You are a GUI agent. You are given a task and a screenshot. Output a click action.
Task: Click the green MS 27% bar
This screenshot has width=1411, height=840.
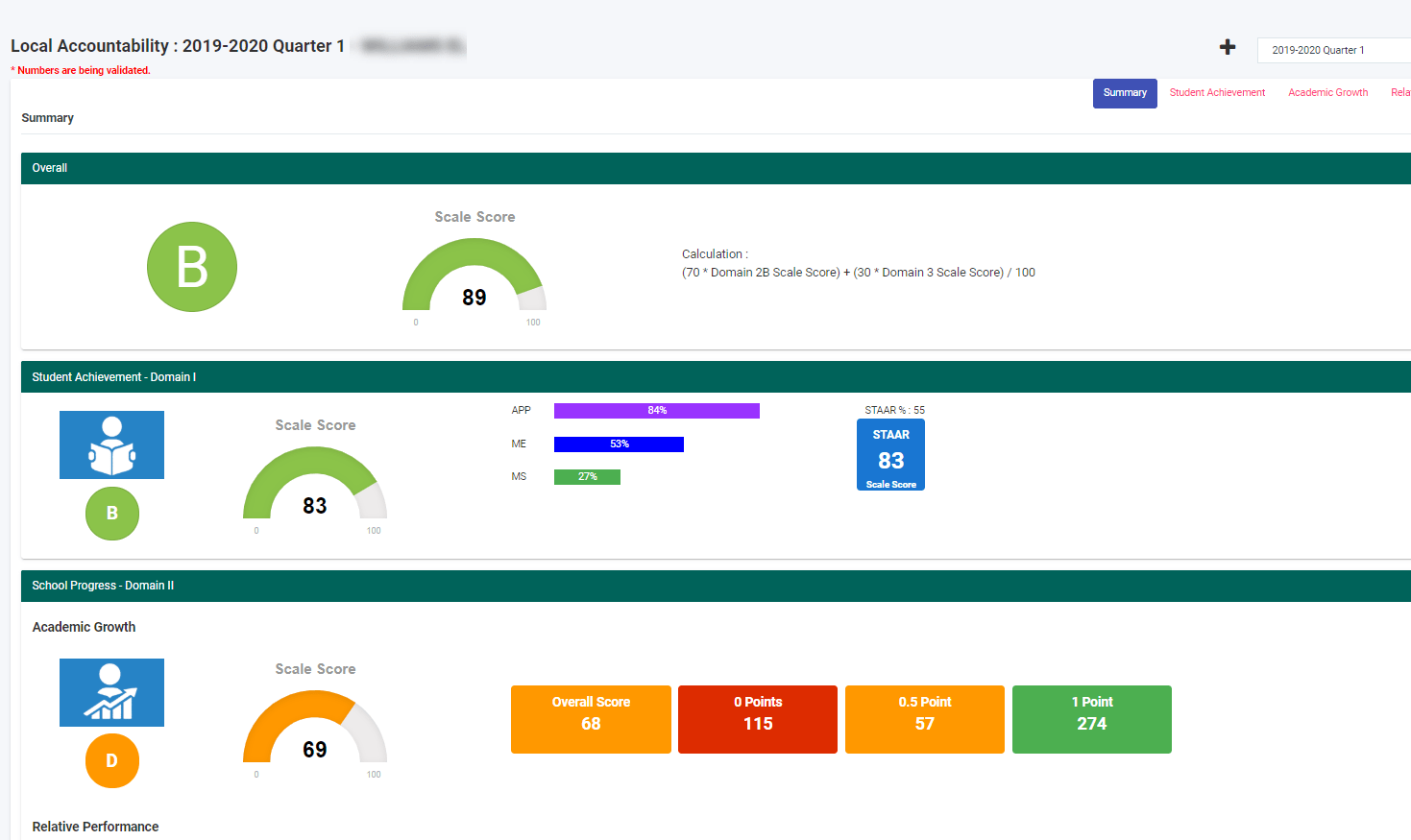pyautogui.click(x=587, y=477)
